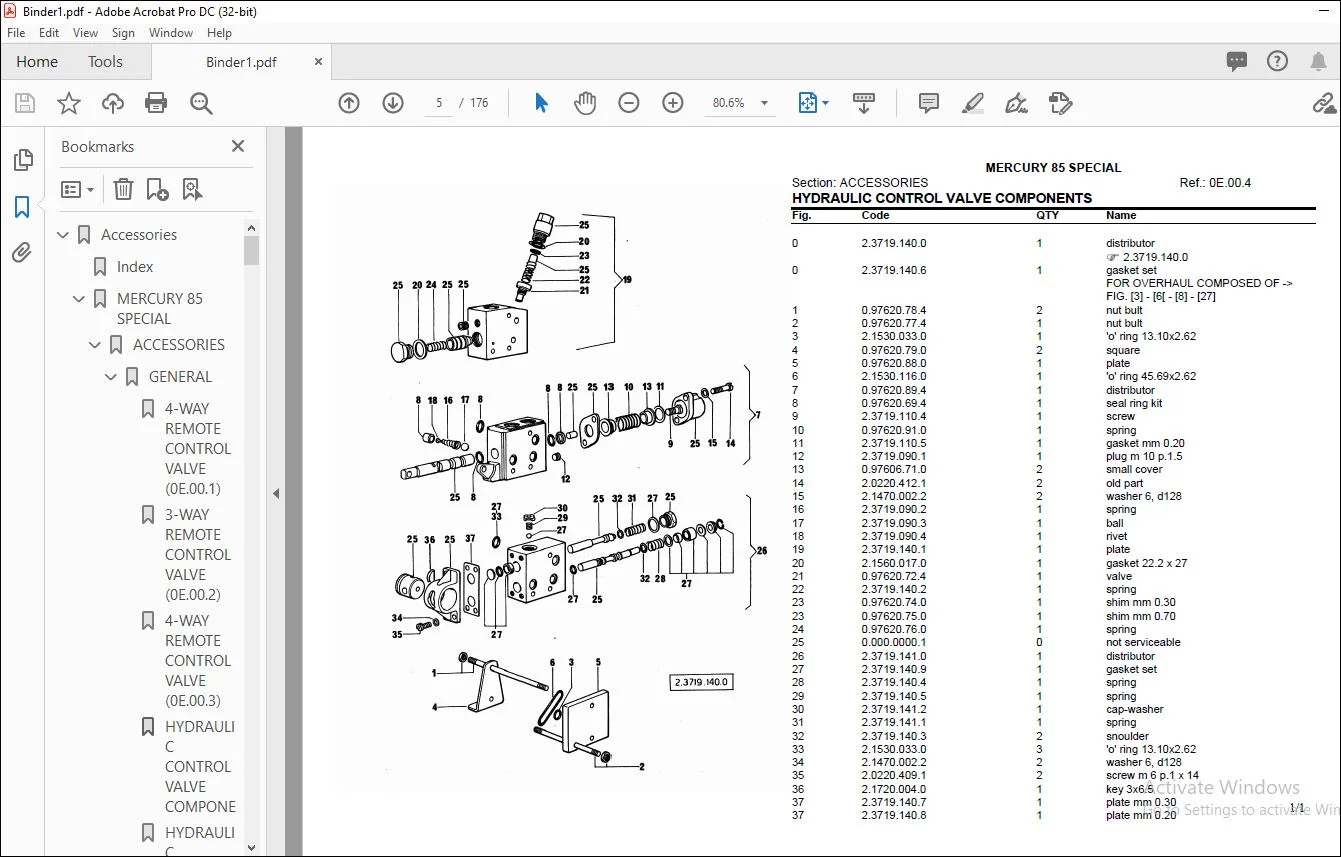The width and height of the screenshot is (1341, 857).
Task: Click the cloud upload icon
Action: click(113, 103)
